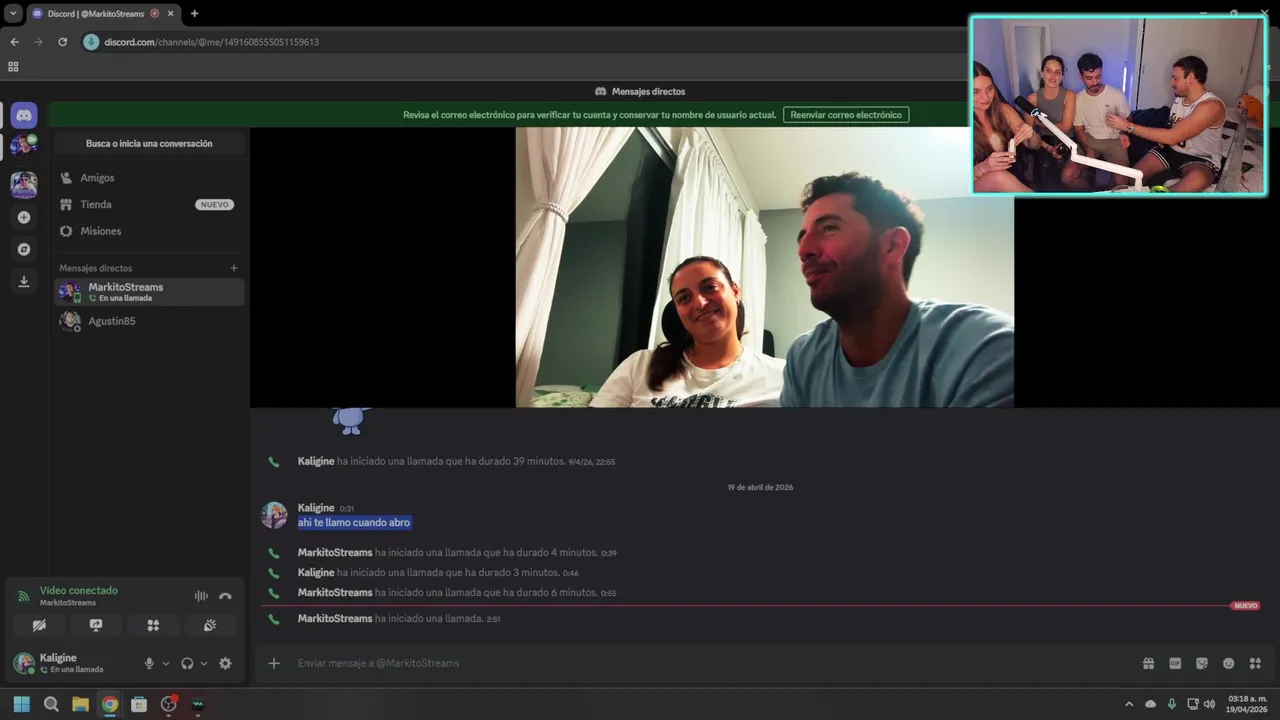Open the Misiones section
Viewport: 1280px width, 720px height.
149,231
